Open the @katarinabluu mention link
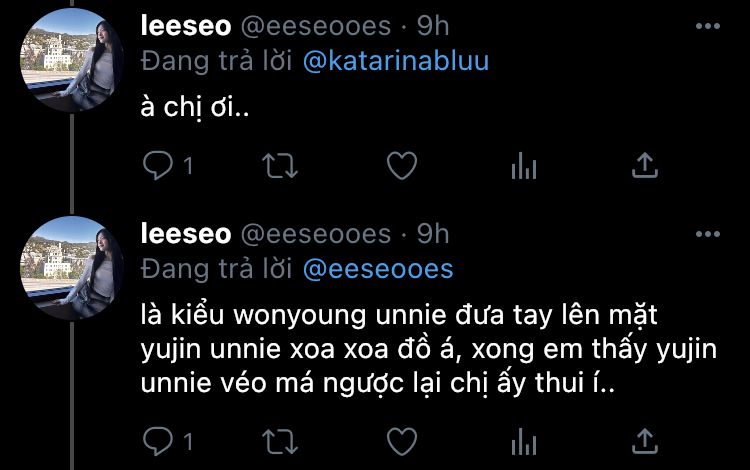Viewport: 750px width, 470px height. [x=396, y=61]
